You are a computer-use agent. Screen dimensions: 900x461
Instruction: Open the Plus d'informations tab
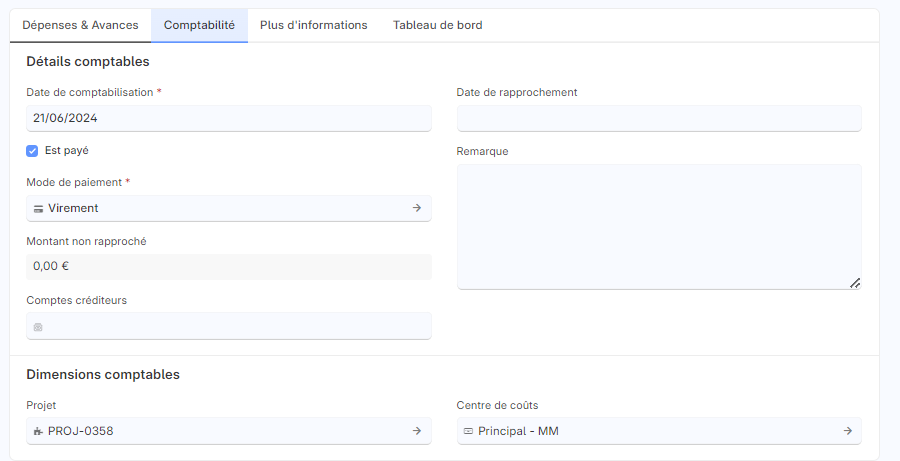tap(313, 25)
